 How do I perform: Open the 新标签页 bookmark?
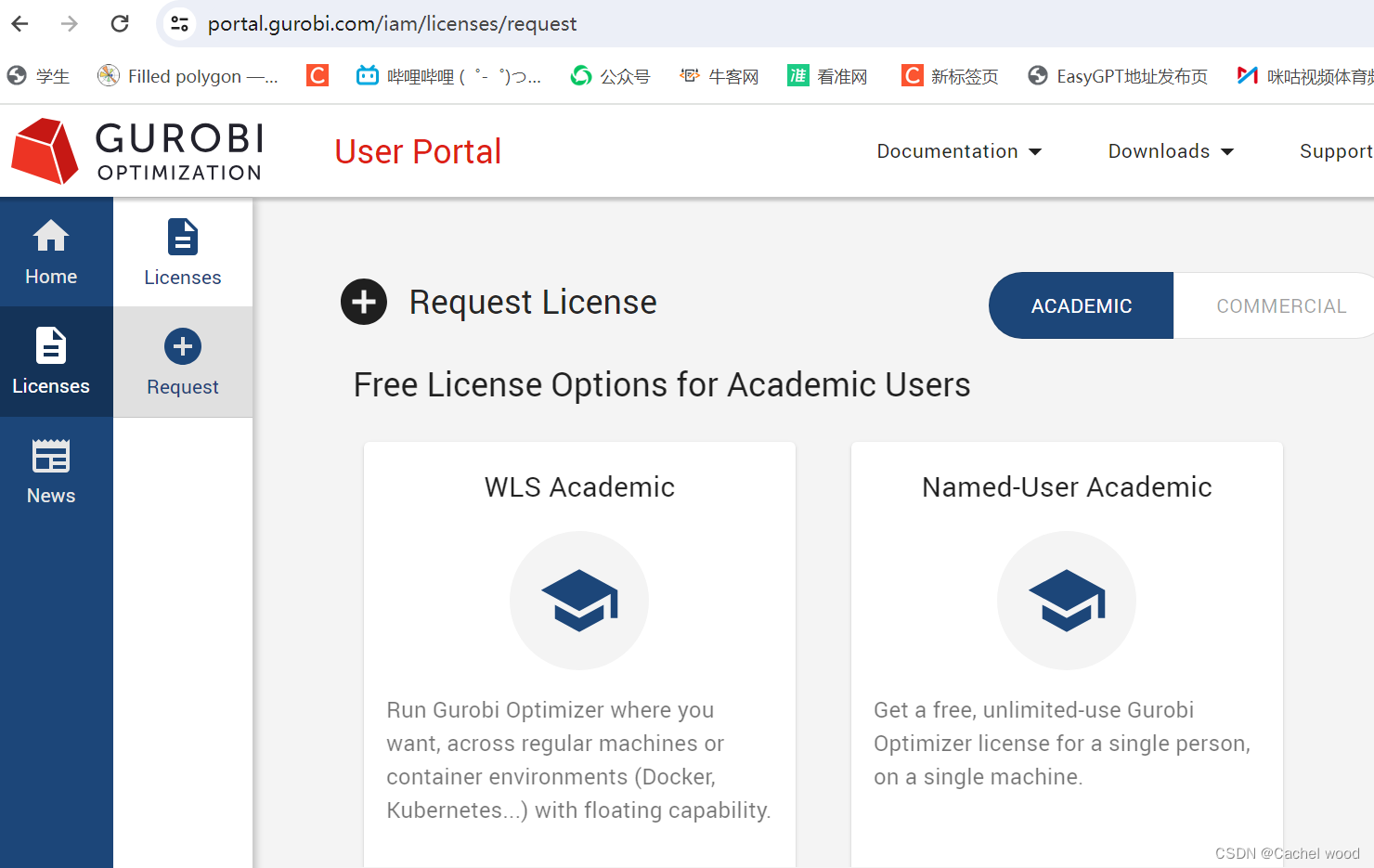(x=950, y=76)
